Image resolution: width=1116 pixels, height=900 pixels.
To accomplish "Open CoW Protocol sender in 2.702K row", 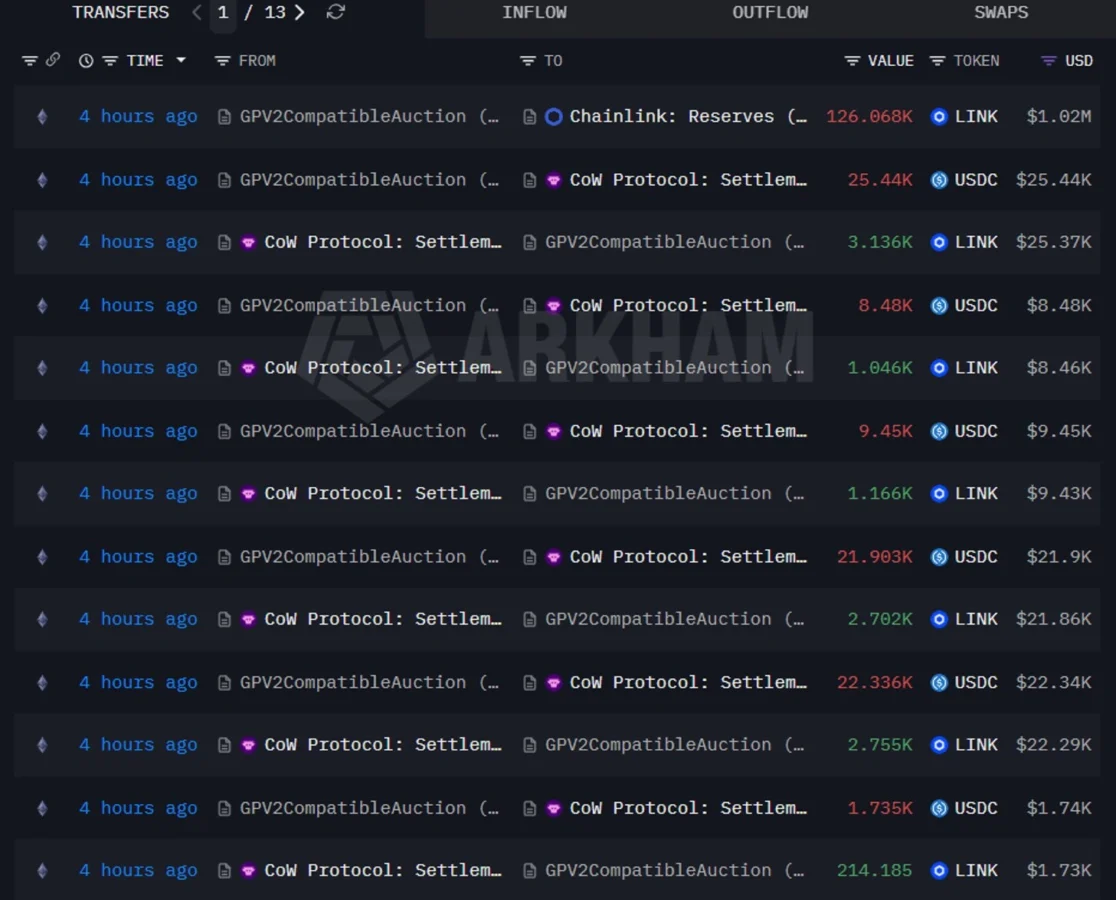I will click(x=383, y=620).
